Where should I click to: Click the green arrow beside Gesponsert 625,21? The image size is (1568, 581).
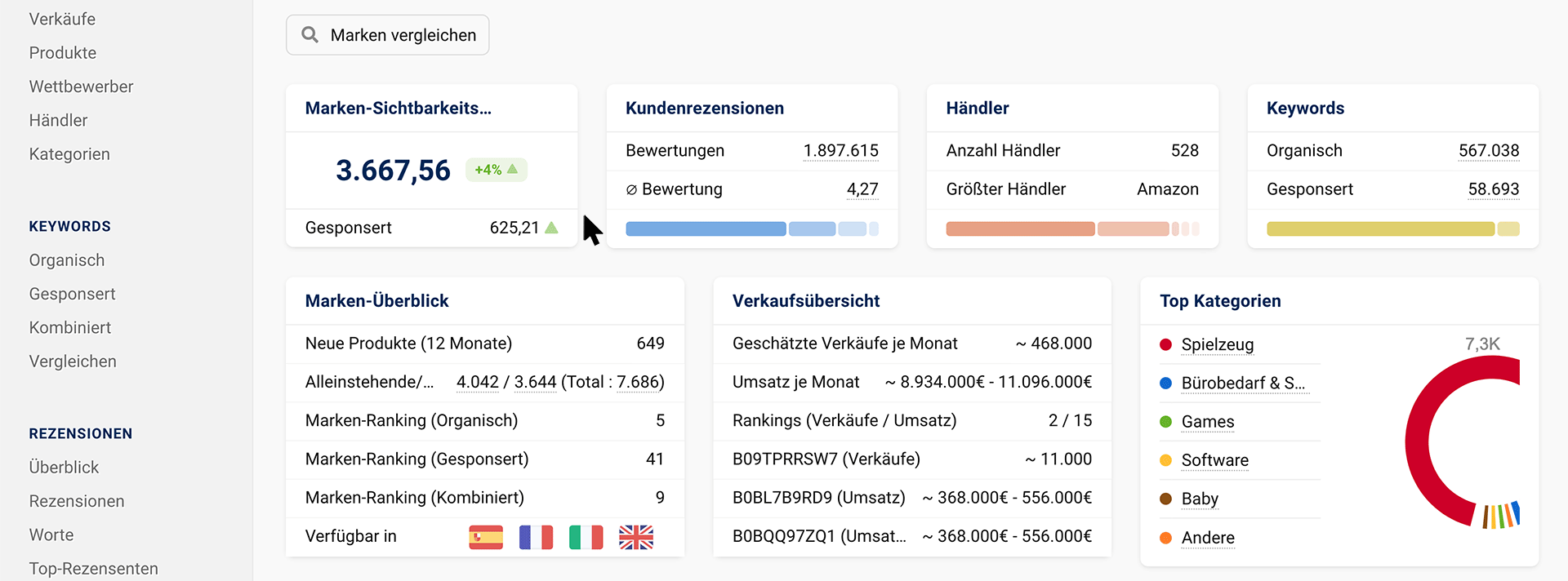tap(551, 228)
